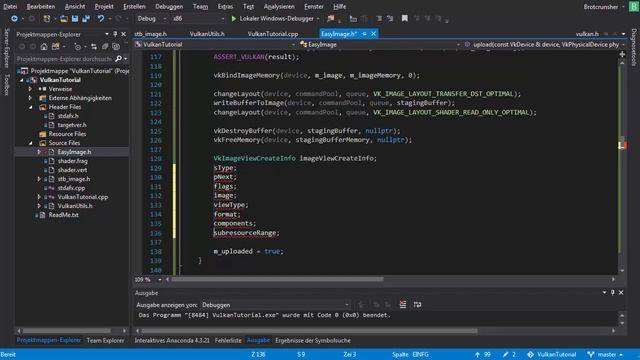The height and width of the screenshot is (360, 640).
Task: Start the Lokaler Windows-Debugger with the play icon
Action: click(x=233, y=19)
